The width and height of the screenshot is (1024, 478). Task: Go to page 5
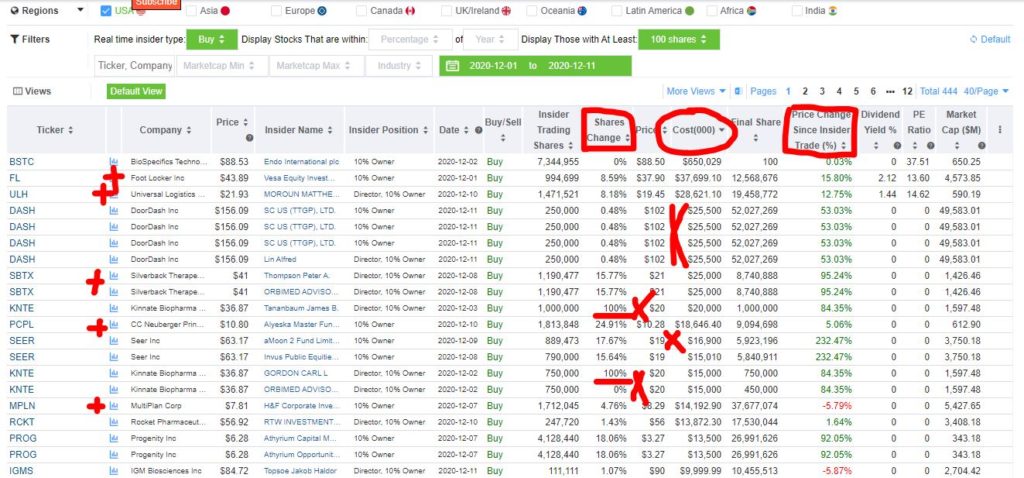[856, 91]
